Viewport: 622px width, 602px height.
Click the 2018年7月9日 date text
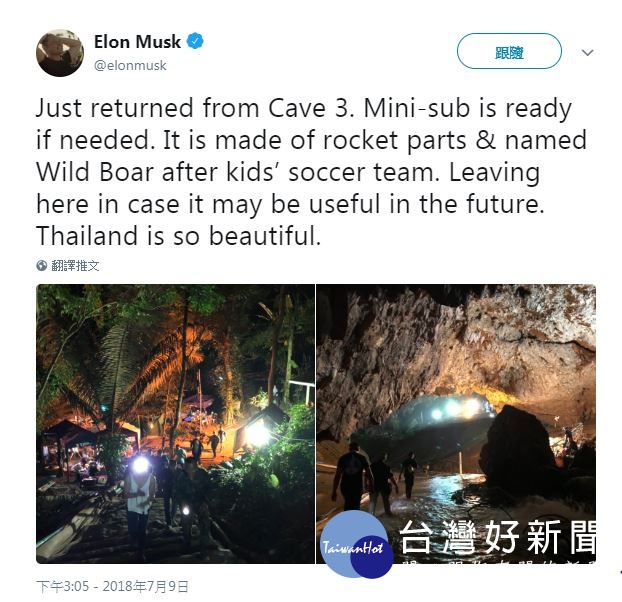(x=145, y=586)
